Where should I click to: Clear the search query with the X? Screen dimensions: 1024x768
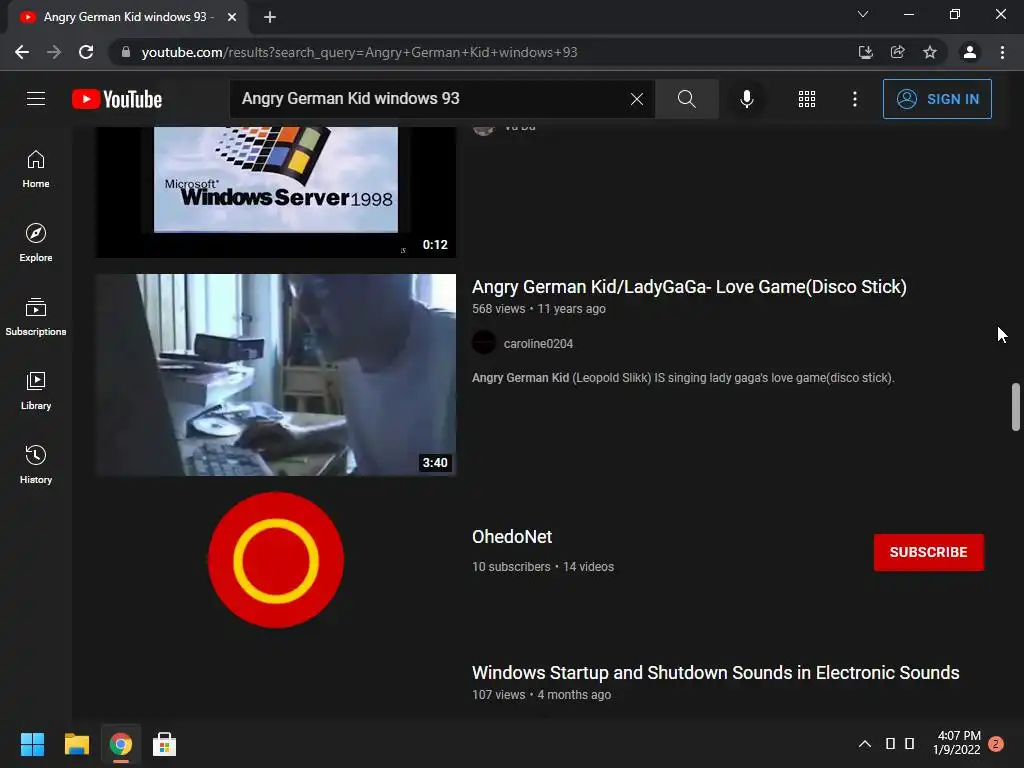click(x=637, y=99)
